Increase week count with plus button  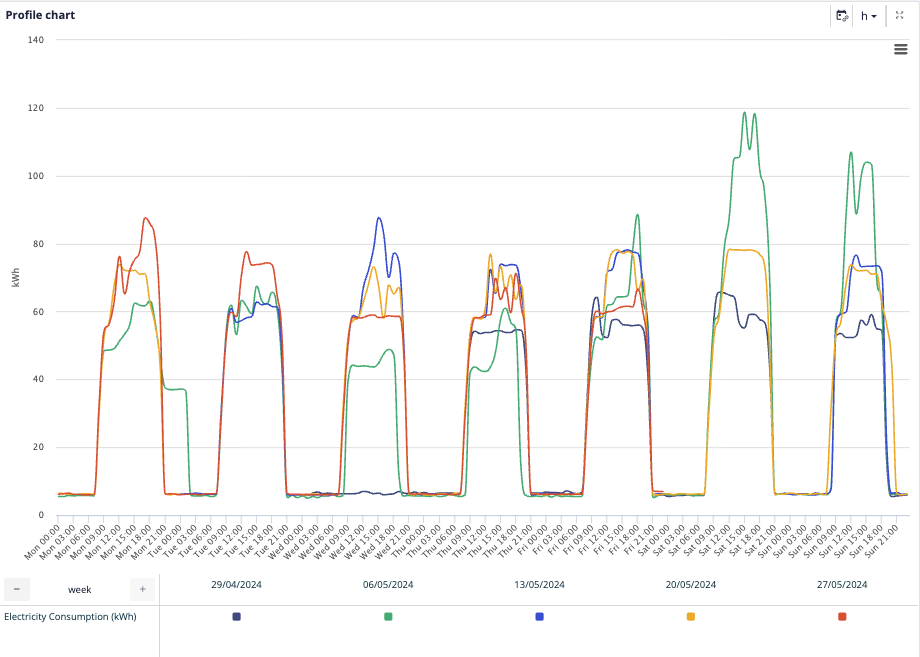(x=143, y=589)
